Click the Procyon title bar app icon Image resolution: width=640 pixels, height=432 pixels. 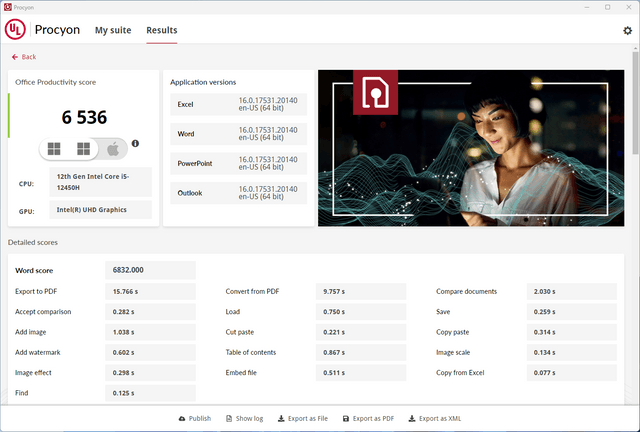[7, 7]
